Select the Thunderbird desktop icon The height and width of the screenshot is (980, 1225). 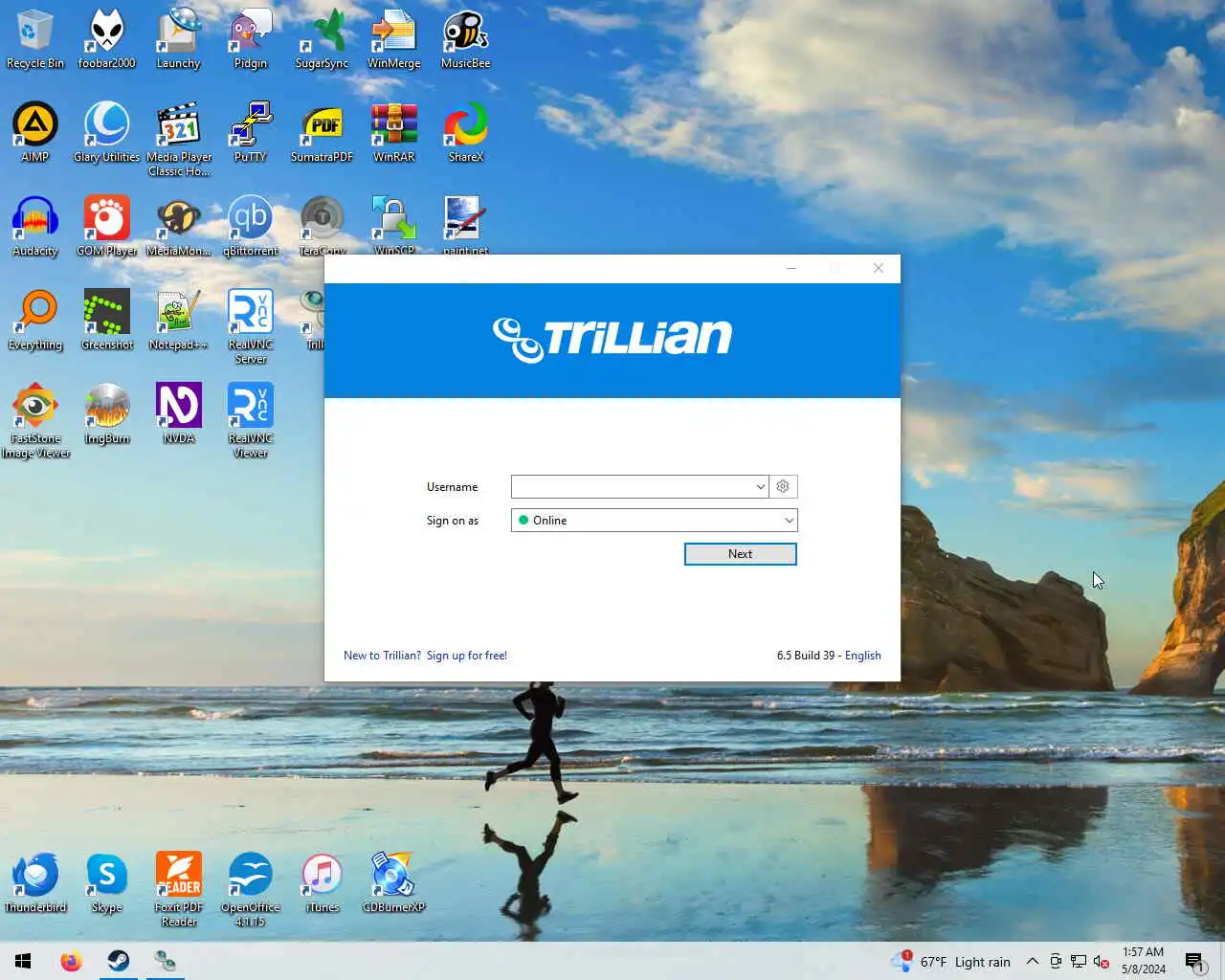34,882
